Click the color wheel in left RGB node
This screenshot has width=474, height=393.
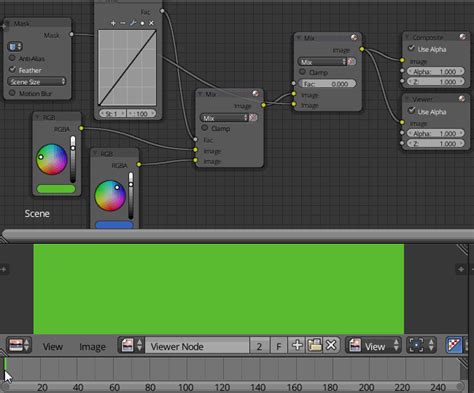pos(52,159)
